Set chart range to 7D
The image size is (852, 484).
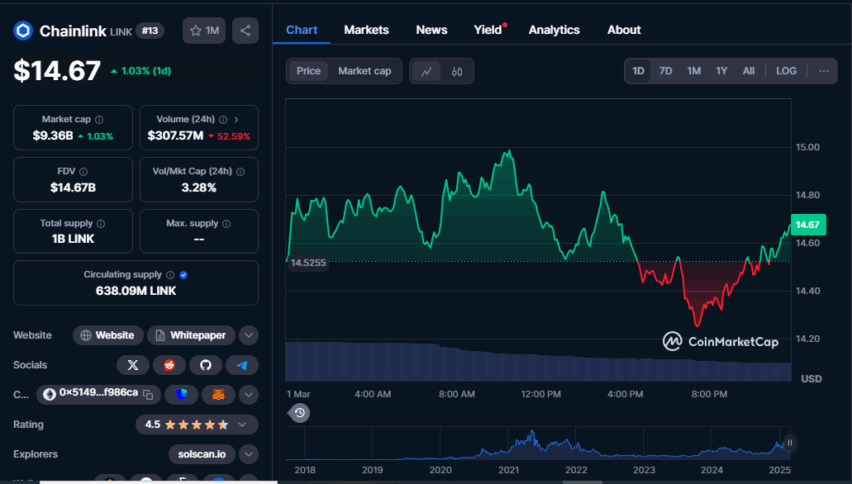tap(666, 71)
